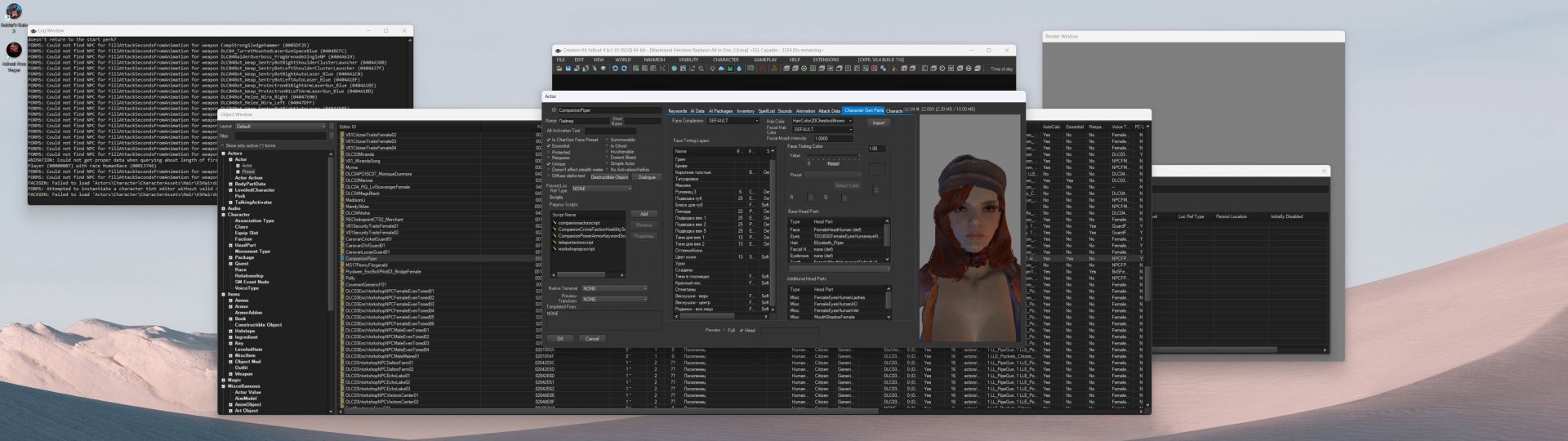Click the Save plugin disk icon
The image size is (1568, 441).
click(x=568, y=69)
